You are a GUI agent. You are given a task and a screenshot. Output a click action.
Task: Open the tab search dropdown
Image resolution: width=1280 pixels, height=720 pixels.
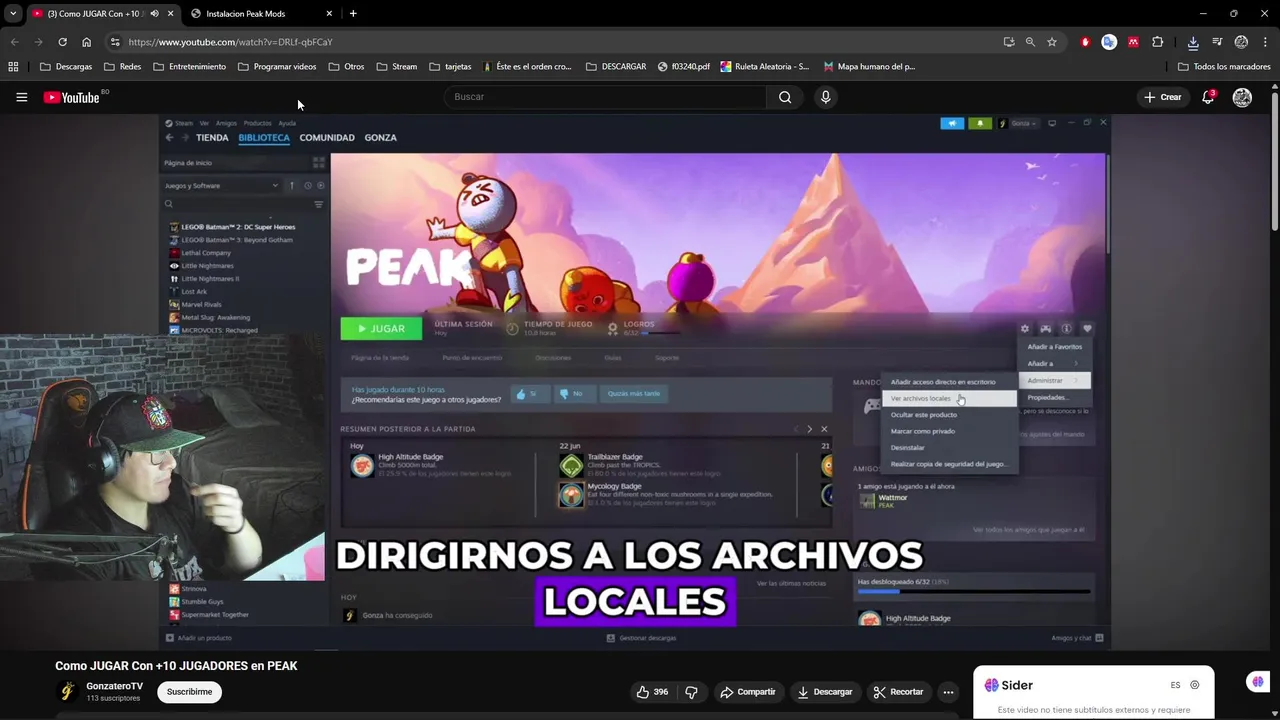(x=12, y=14)
